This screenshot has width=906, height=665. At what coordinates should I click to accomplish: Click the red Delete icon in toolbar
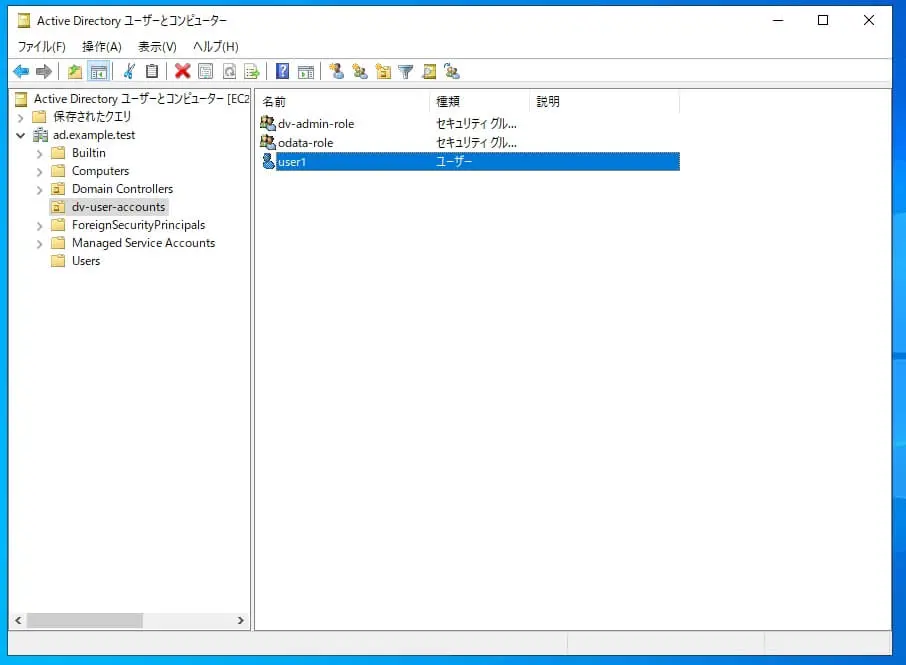[x=183, y=72]
